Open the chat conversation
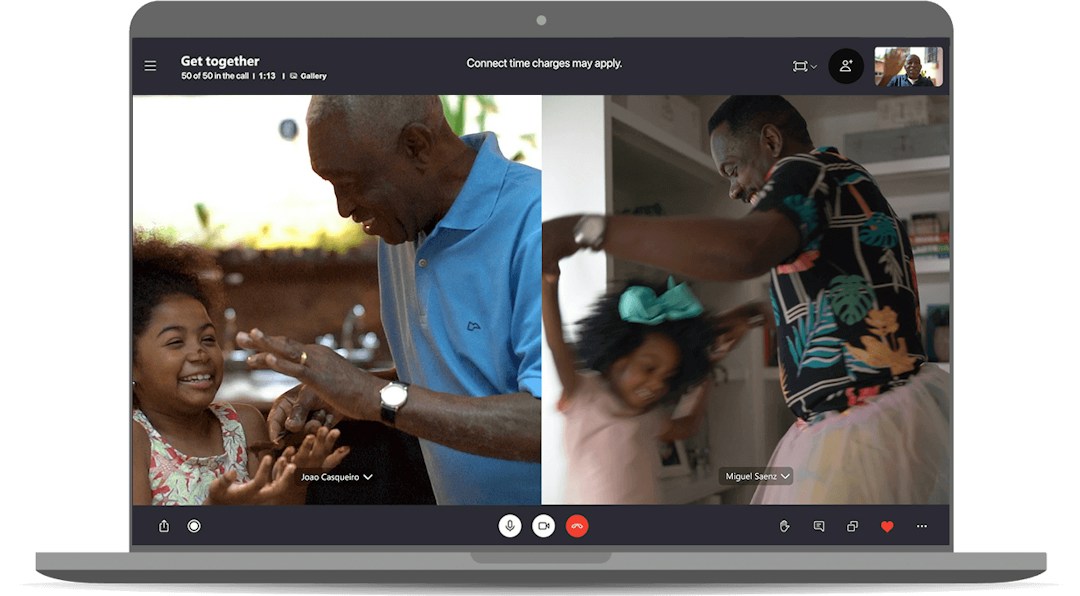Screen dimensions: 1080x596 pos(819,526)
